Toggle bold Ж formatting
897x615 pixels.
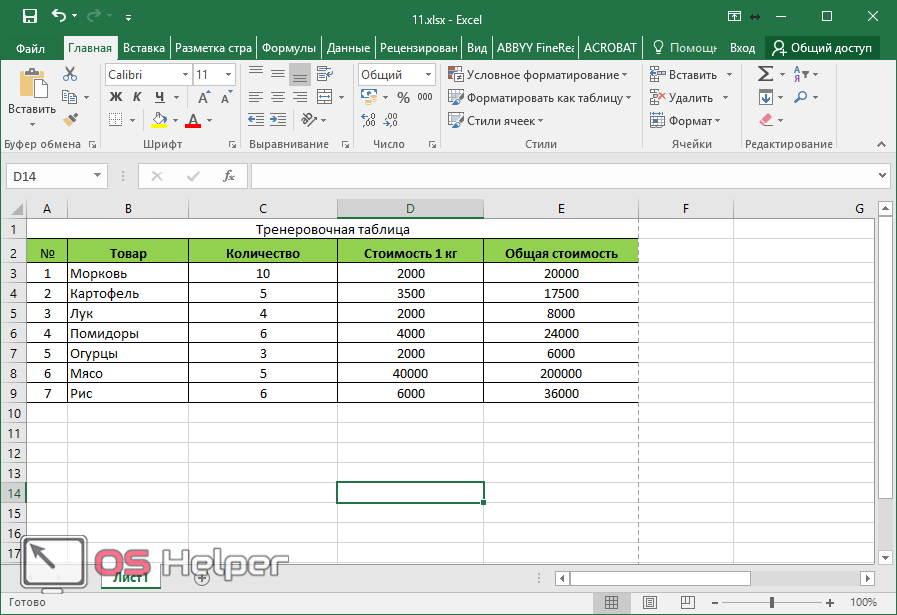pyautogui.click(x=115, y=97)
